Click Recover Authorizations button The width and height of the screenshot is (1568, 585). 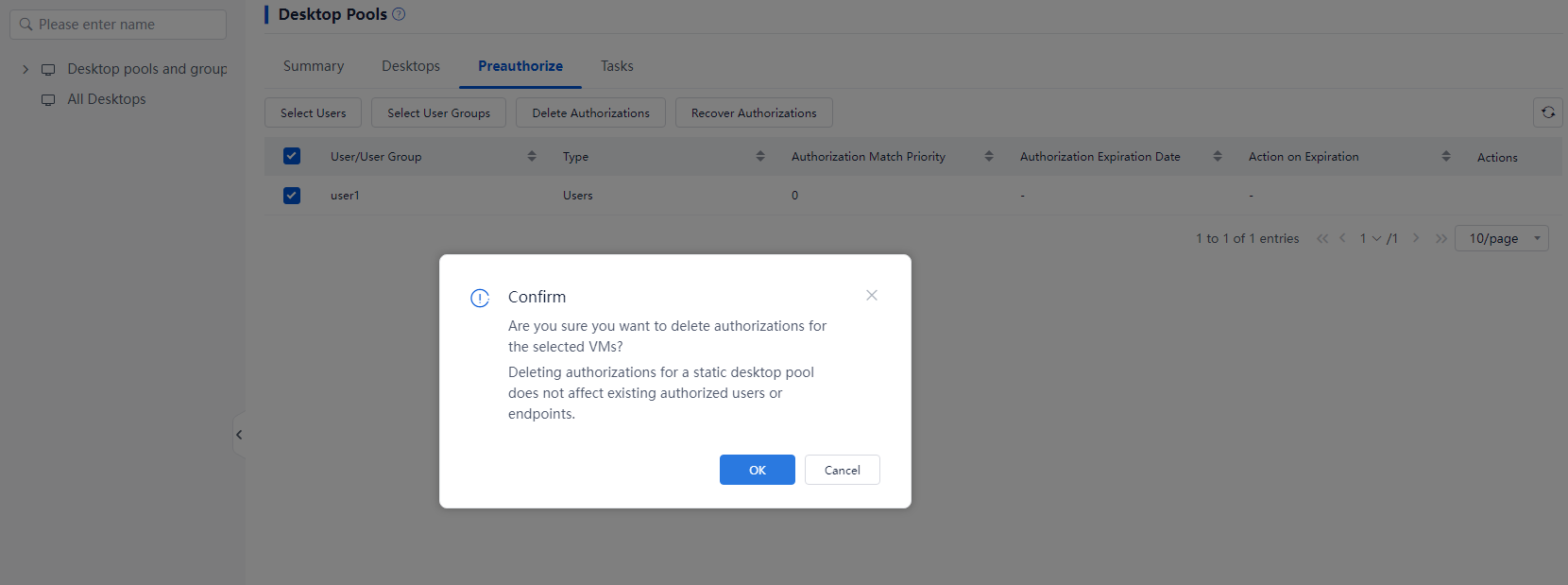[x=754, y=112]
